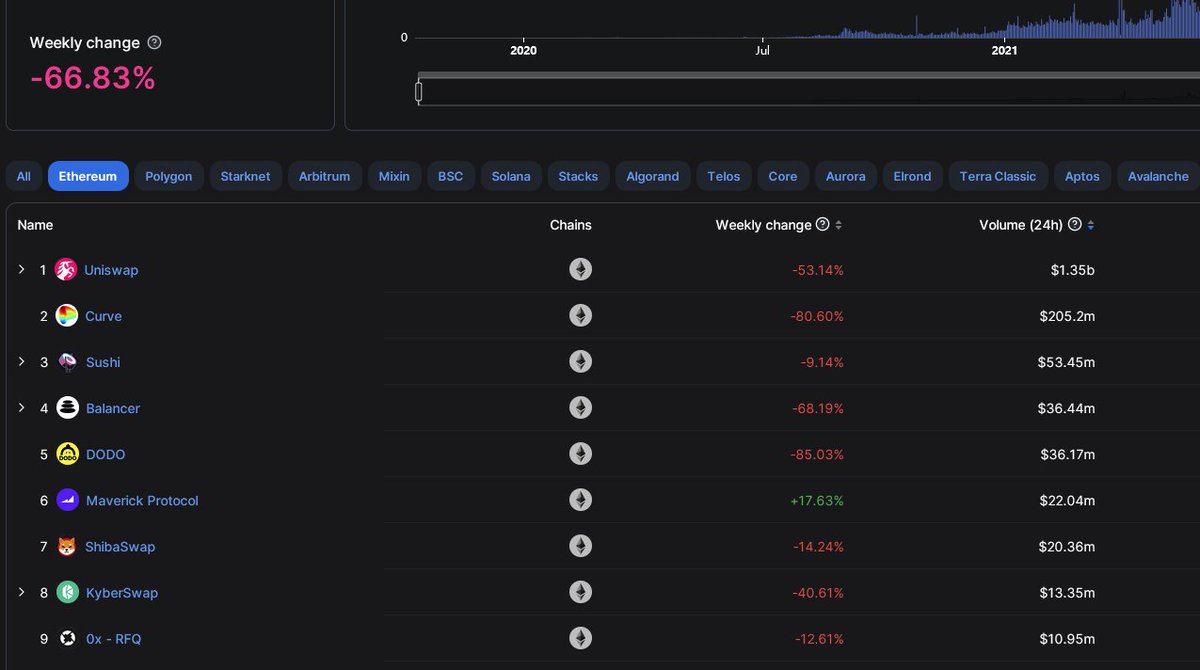Image resolution: width=1200 pixels, height=670 pixels.
Task: Click help icon beside Weekly change summary
Action: (x=154, y=43)
